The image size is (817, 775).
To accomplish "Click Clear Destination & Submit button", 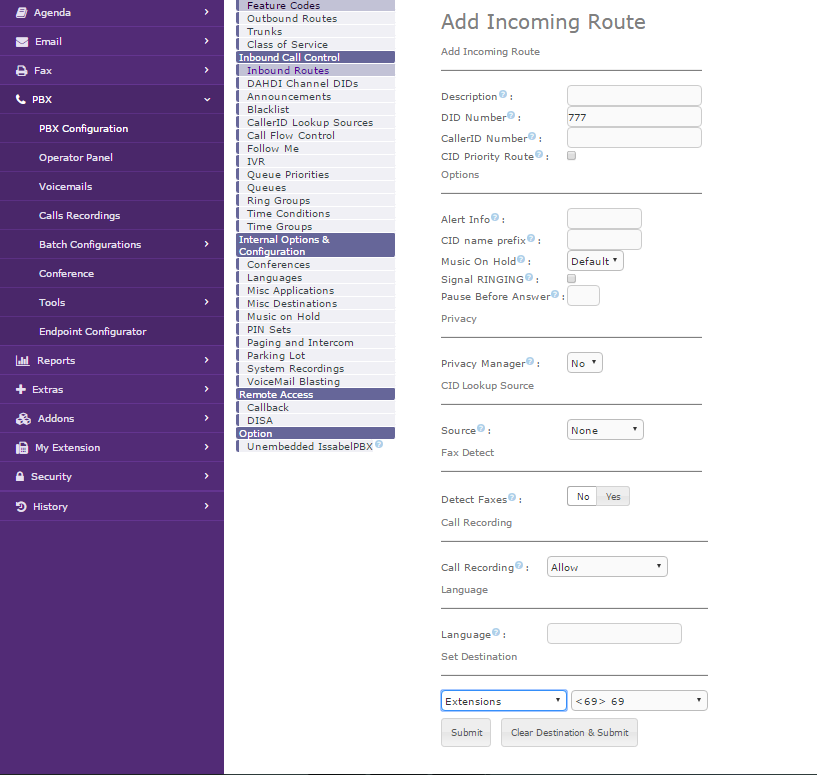I will click(569, 733).
